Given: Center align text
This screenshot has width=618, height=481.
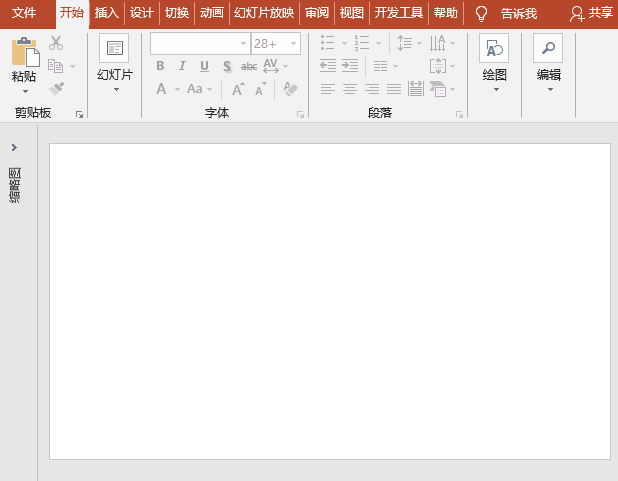Looking at the screenshot, I should pos(350,89).
